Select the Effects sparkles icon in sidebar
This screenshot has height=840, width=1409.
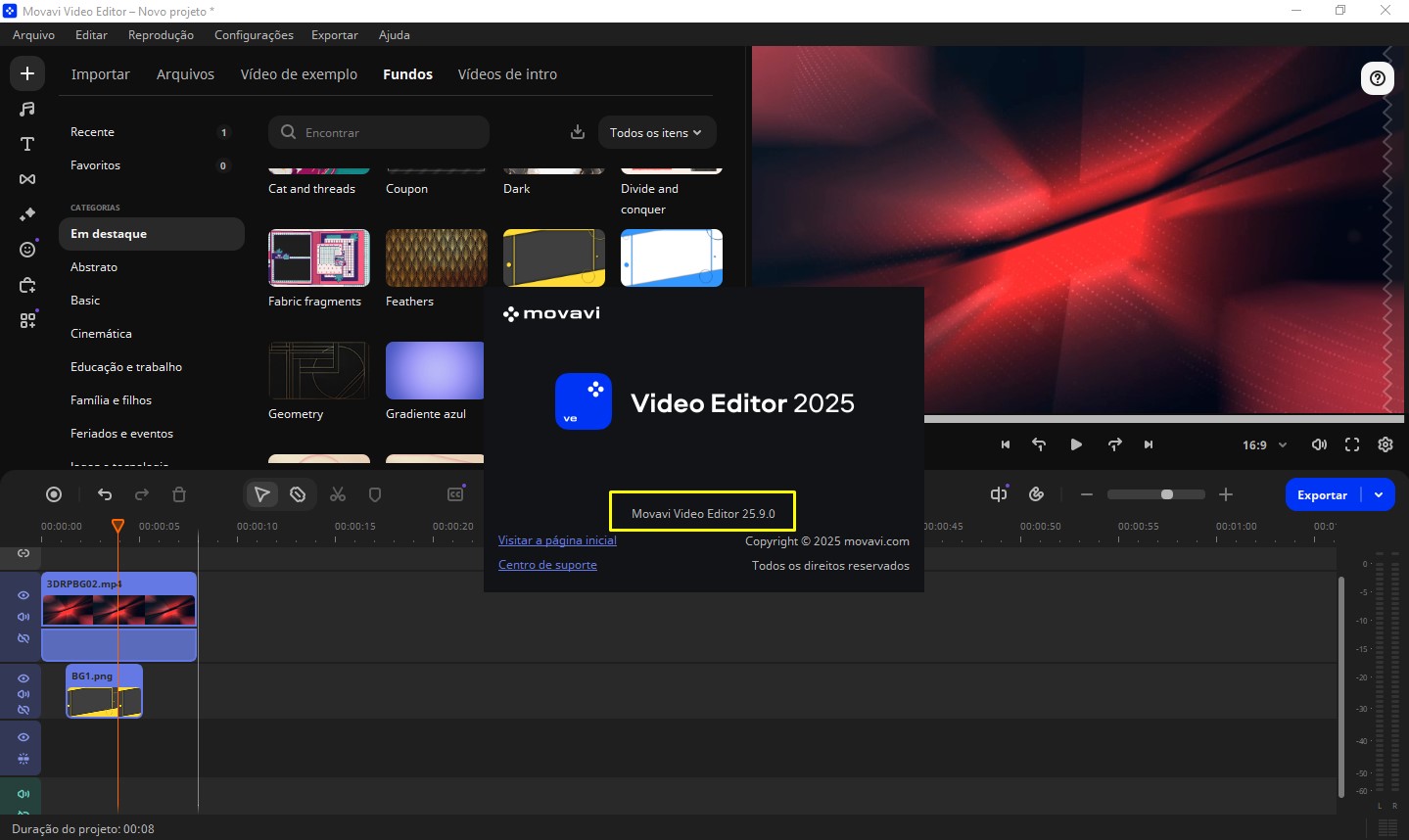(26, 214)
